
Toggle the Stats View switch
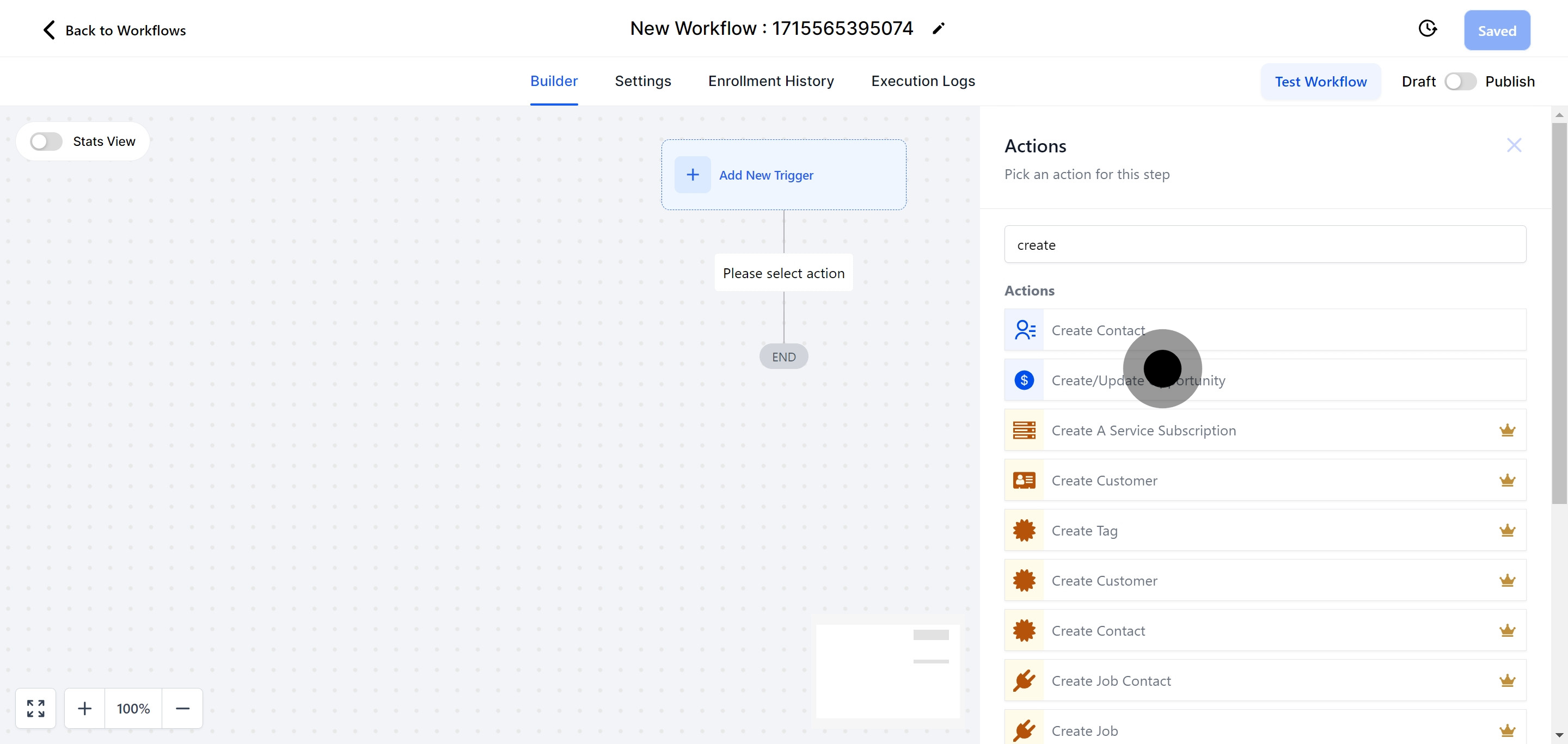46,142
